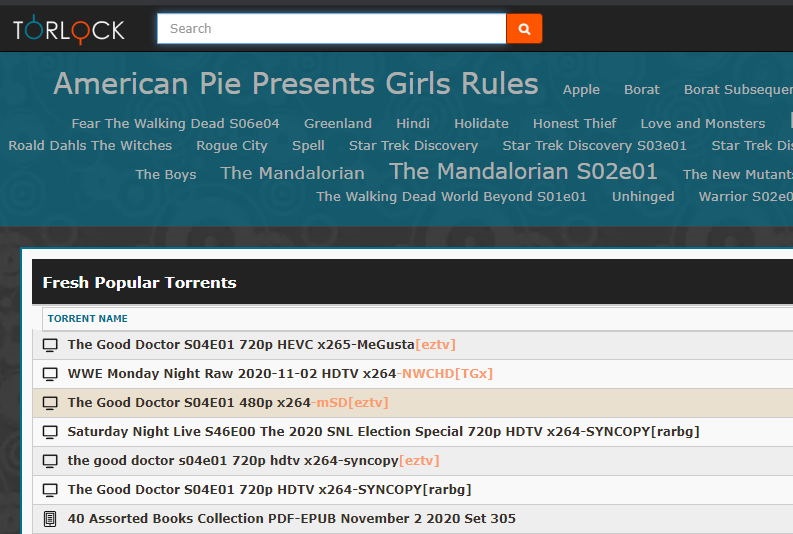Viewport: 793px width, 534px height.
Task: Open The Mandalorian S02e01 tag link
Action: tap(523, 171)
